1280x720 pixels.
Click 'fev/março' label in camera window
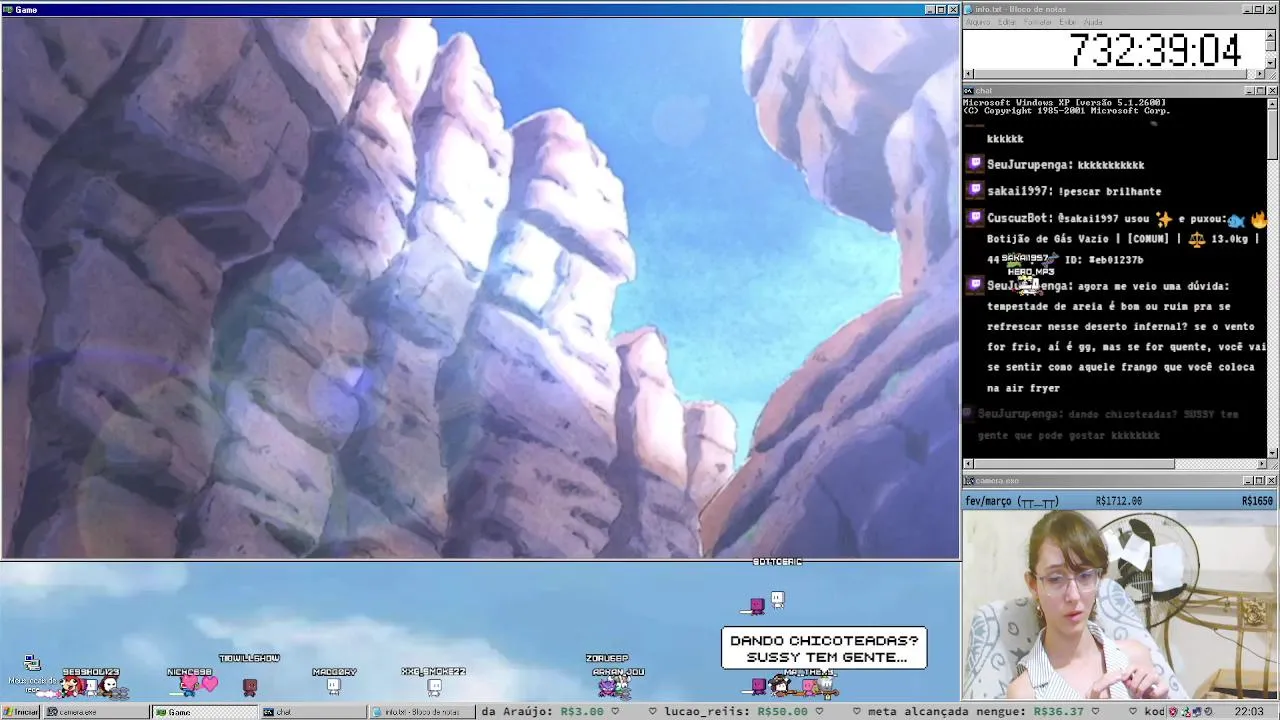tap(989, 501)
